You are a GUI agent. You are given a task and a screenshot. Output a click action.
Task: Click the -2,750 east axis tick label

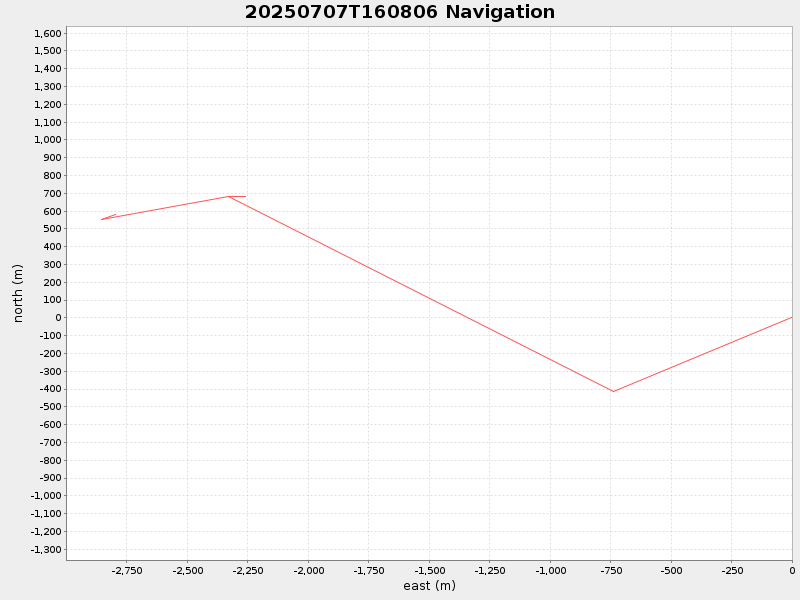point(127,570)
